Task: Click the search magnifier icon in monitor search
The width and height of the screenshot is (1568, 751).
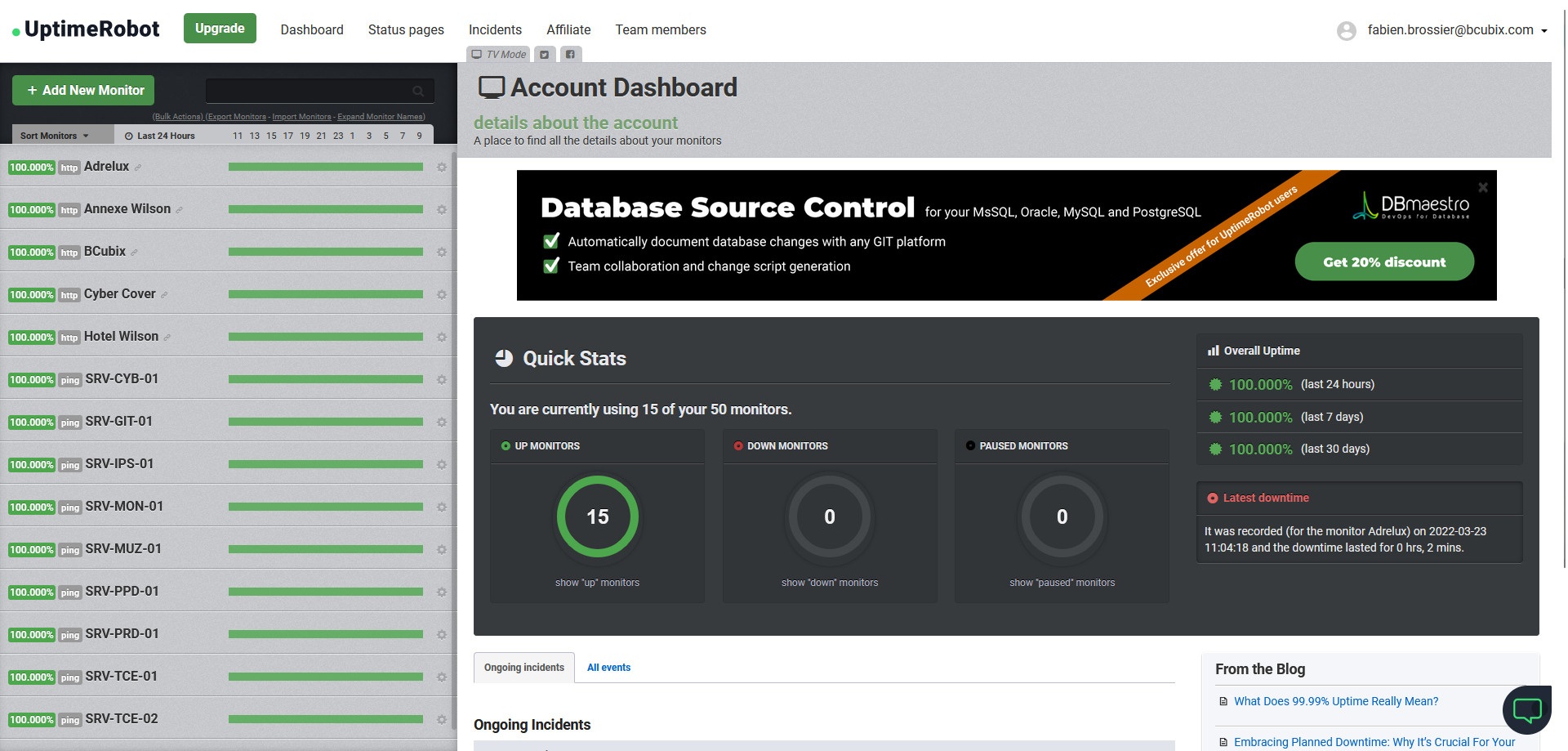Action: pyautogui.click(x=418, y=91)
